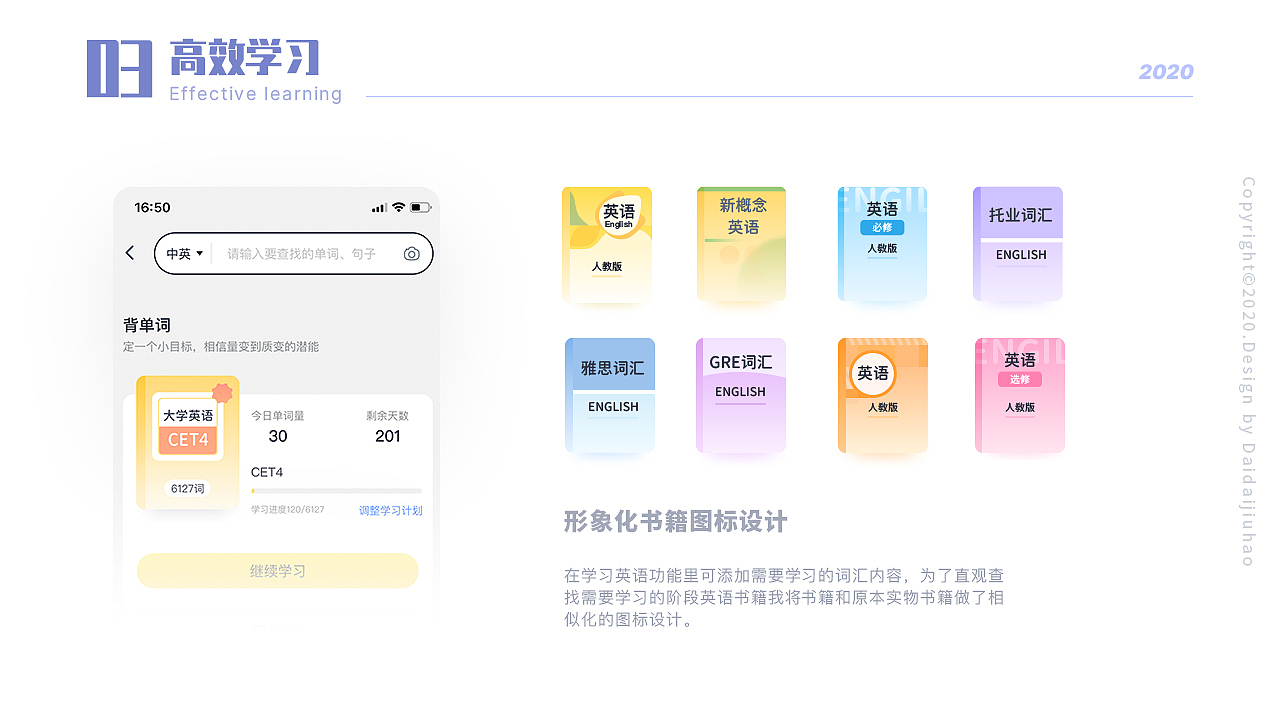Select the 雅思词汇 ENGLISH book icon
Viewport: 1280px width, 720px height.
610,395
